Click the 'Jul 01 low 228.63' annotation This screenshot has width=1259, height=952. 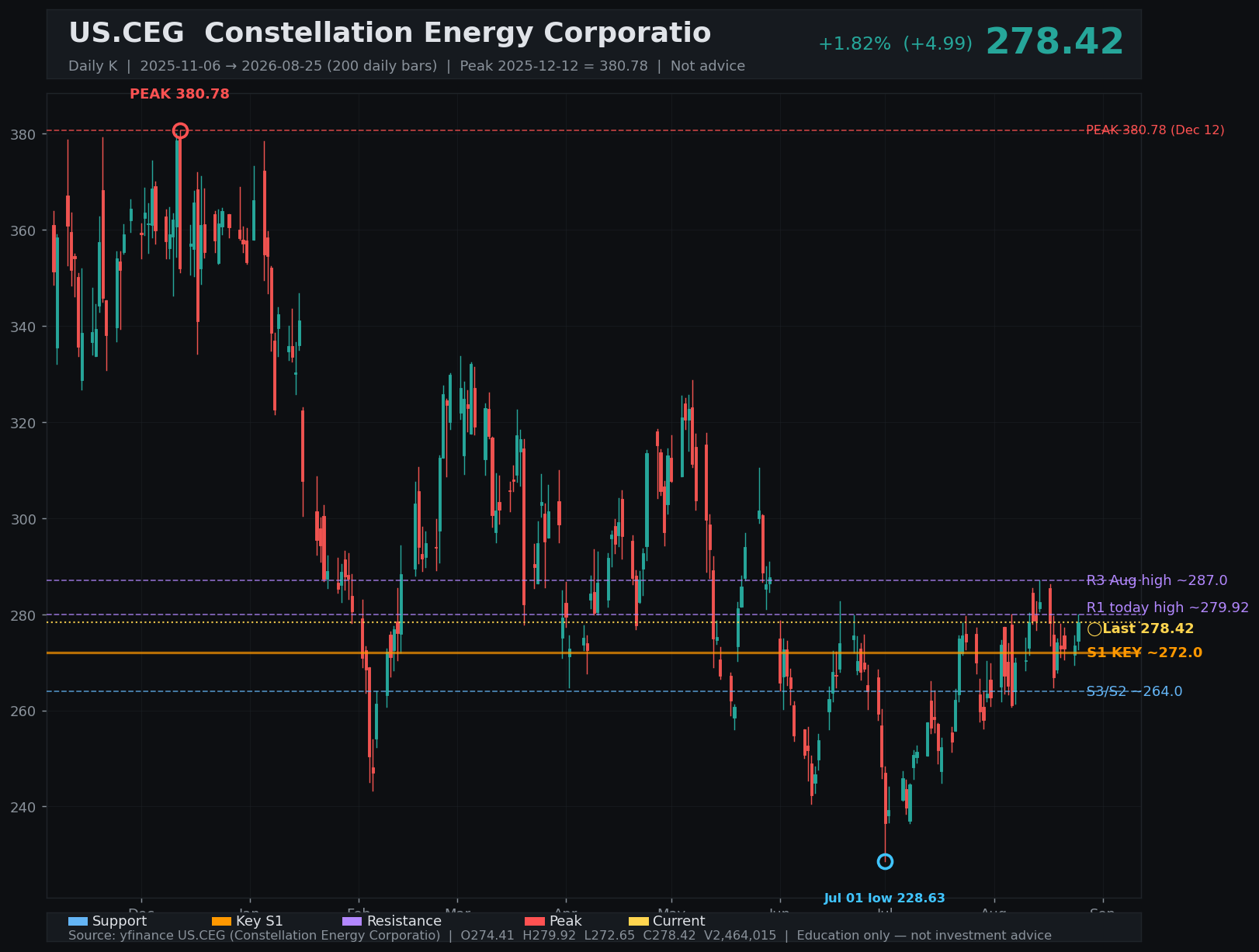[885, 898]
